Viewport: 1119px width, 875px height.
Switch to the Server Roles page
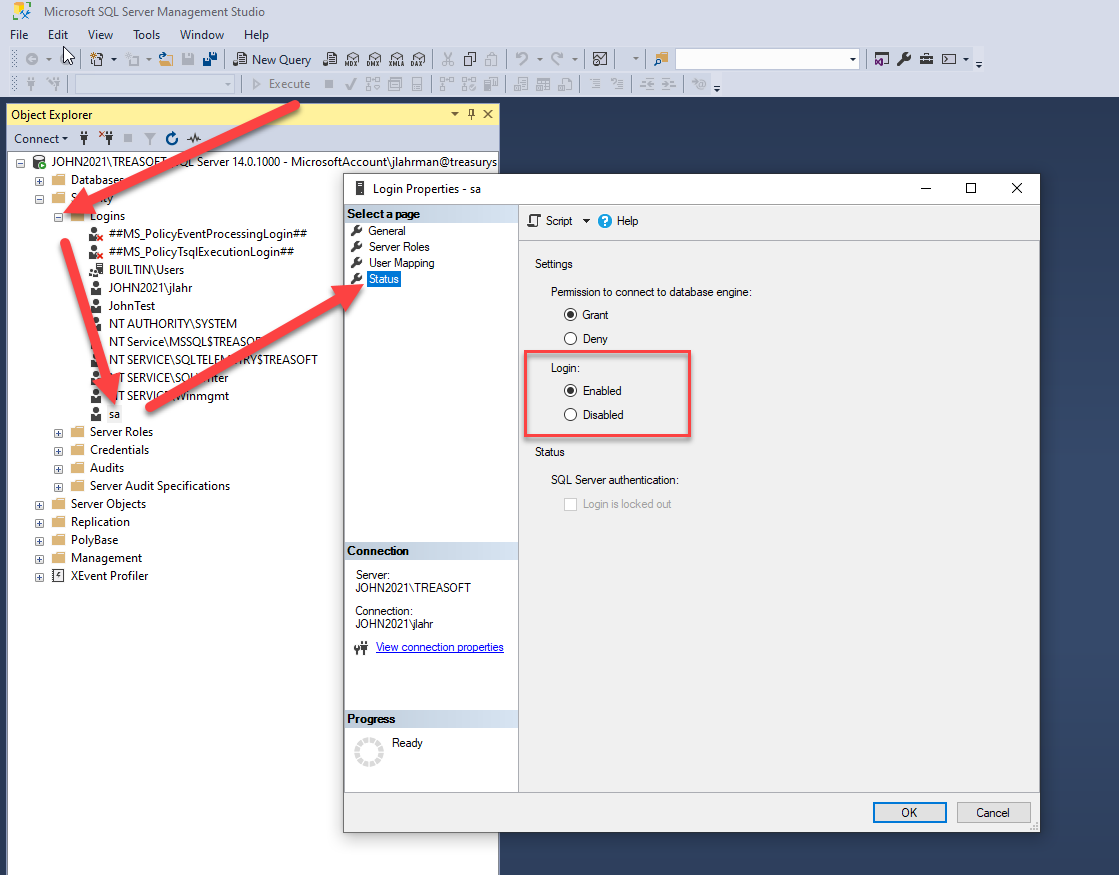pos(399,247)
